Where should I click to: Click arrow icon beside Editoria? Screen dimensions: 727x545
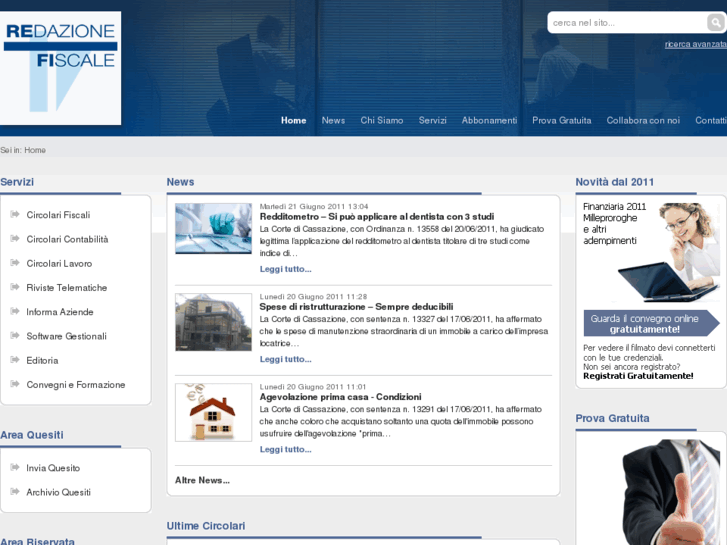(x=15, y=360)
